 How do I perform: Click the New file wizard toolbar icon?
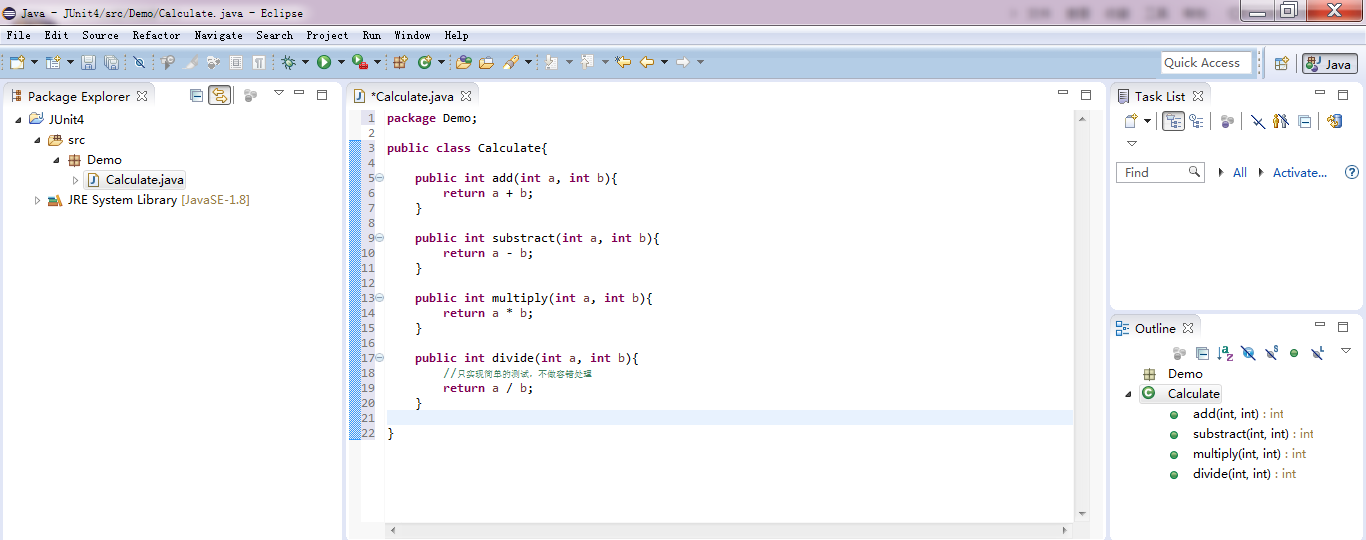[17, 62]
